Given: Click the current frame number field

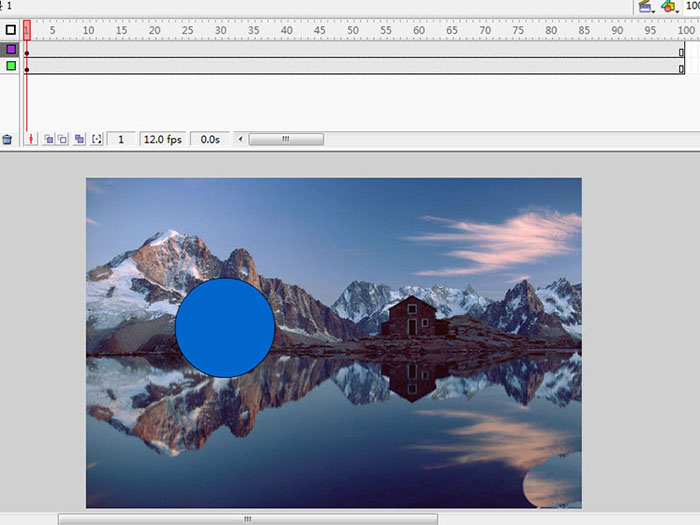Looking at the screenshot, I should [x=121, y=140].
